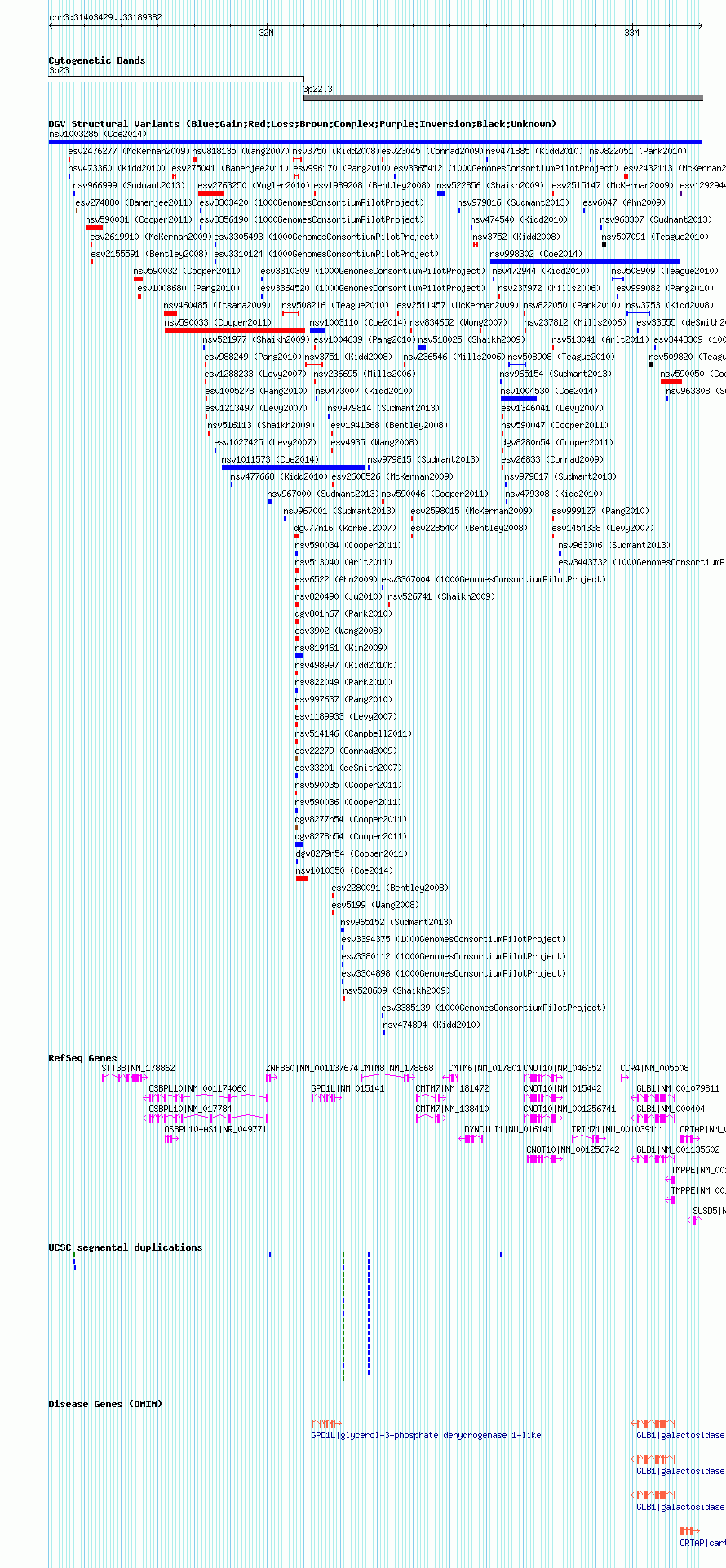Open the Cytogenetic Bands track title
Viewport: 726px width, 1568px height.
pyautogui.click(x=96, y=60)
